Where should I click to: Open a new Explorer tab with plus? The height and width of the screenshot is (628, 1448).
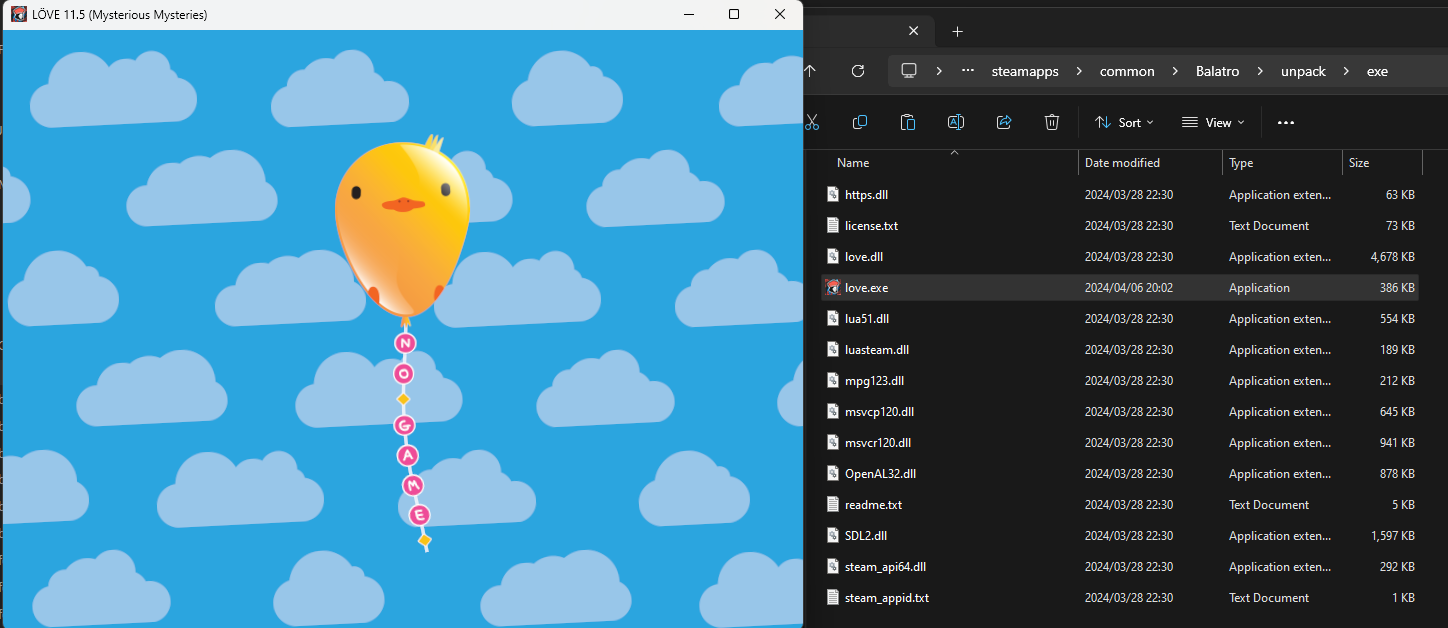(957, 31)
